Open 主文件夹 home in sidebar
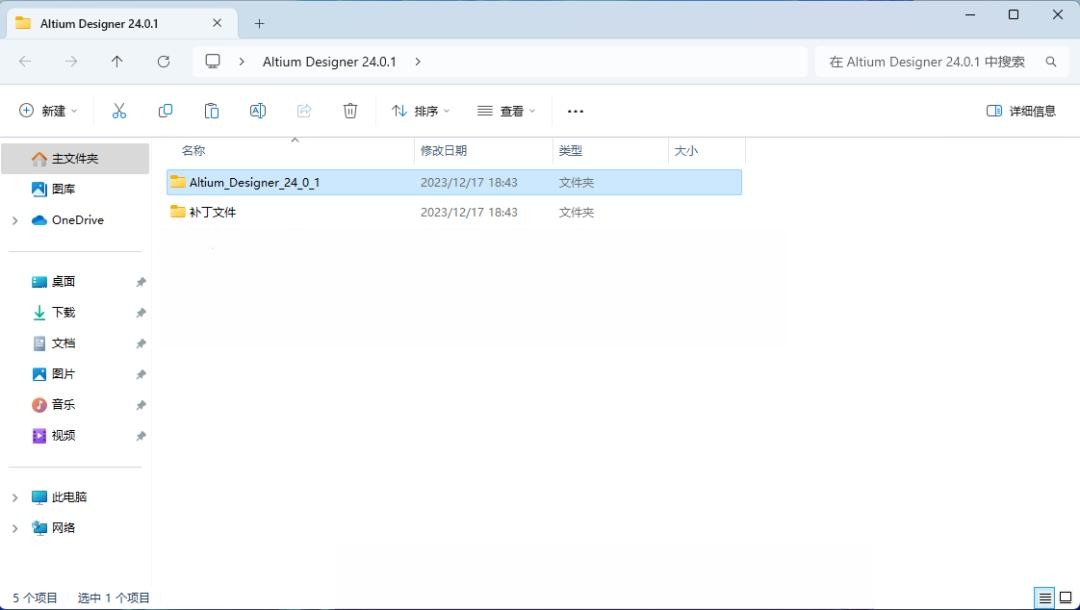This screenshot has width=1080, height=610. [75, 158]
